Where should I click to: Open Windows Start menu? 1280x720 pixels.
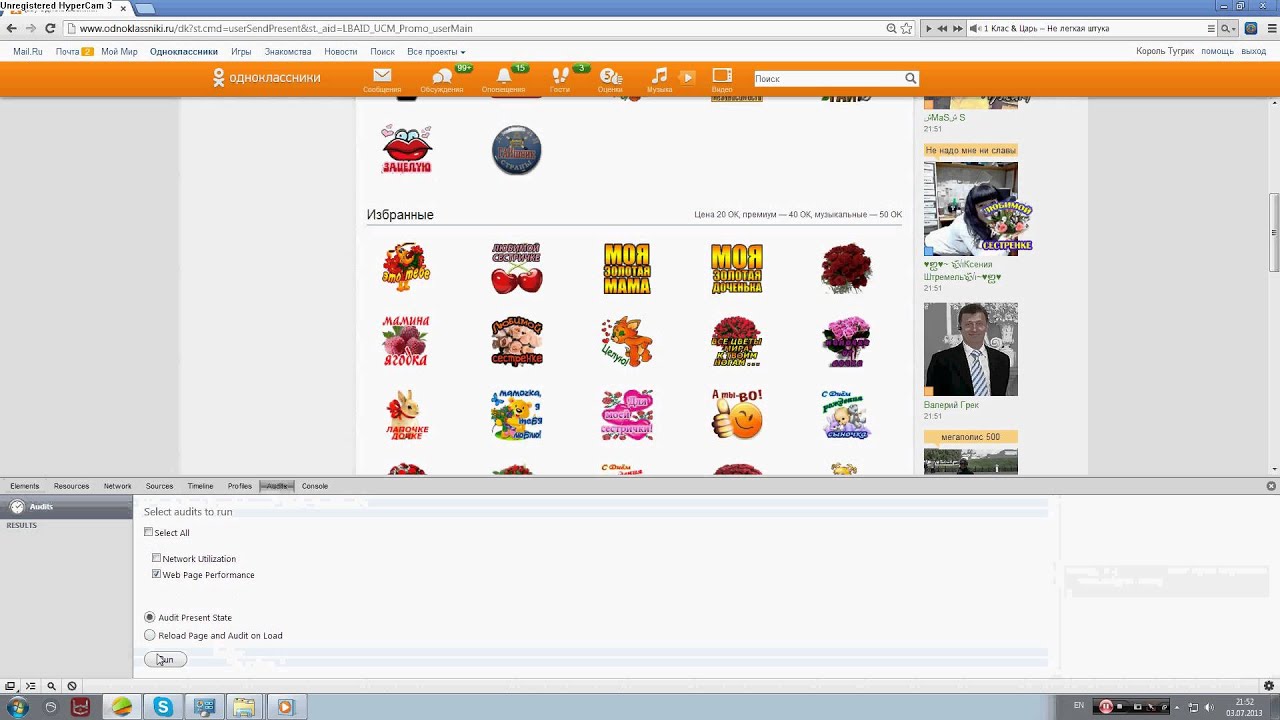coord(17,707)
